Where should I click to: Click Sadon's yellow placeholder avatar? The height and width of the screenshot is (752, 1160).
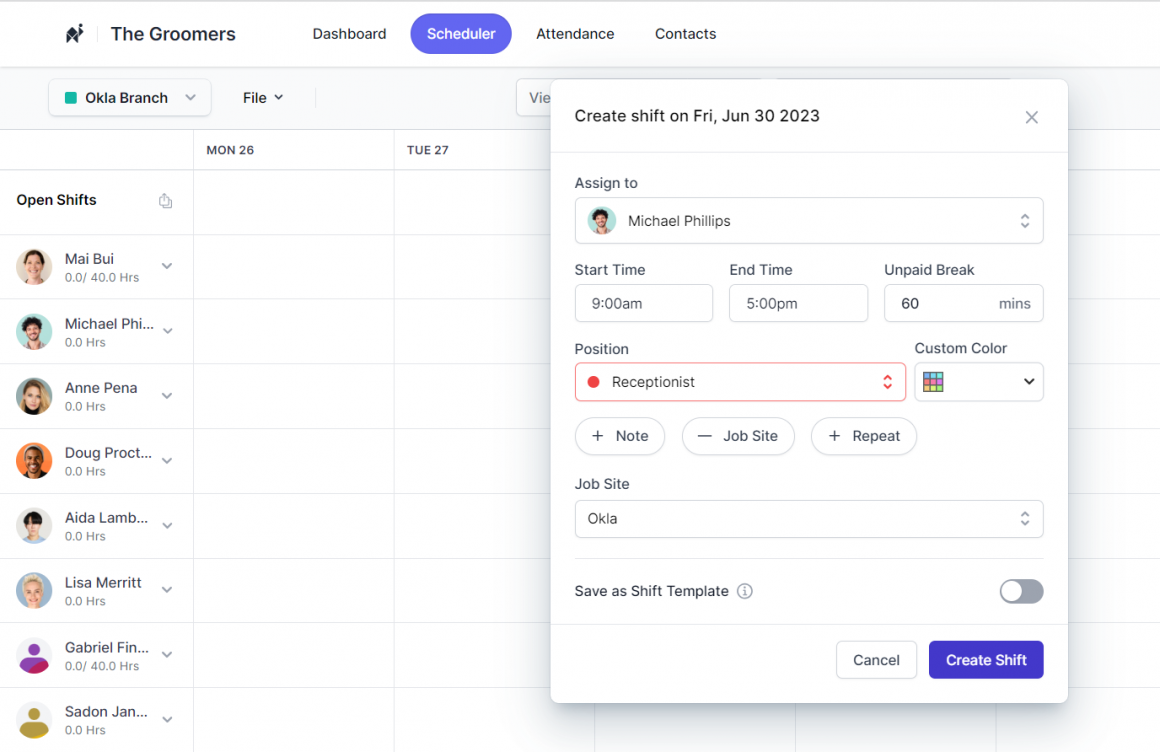pyautogui.click(x=34, y=721)
